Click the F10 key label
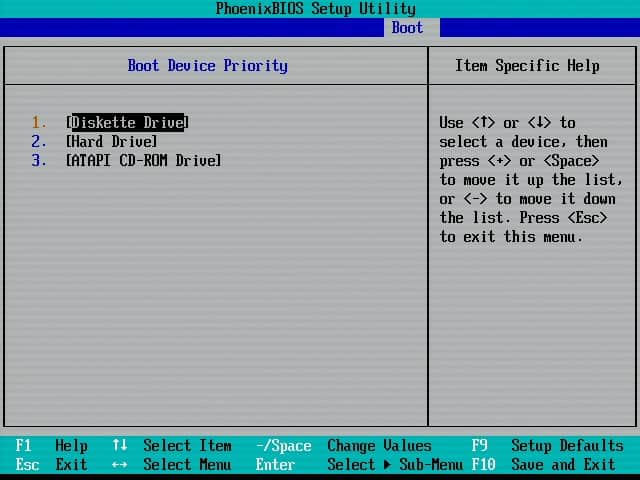Viewport: 640px width, 480px height. tap(483, 464)
